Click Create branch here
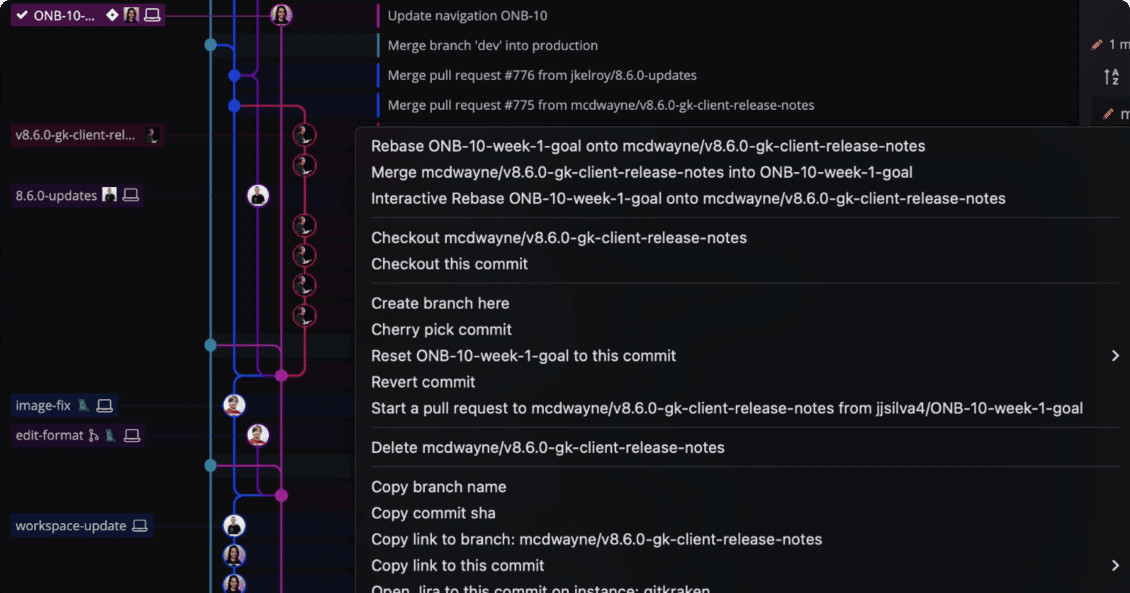The image size is (1130, 593). point(440,303)
